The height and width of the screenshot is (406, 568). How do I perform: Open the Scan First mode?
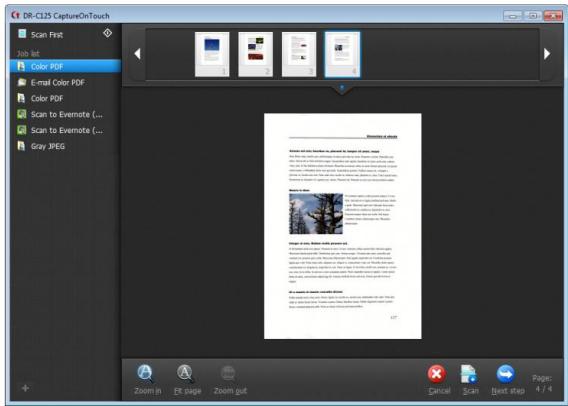(47, 35)
